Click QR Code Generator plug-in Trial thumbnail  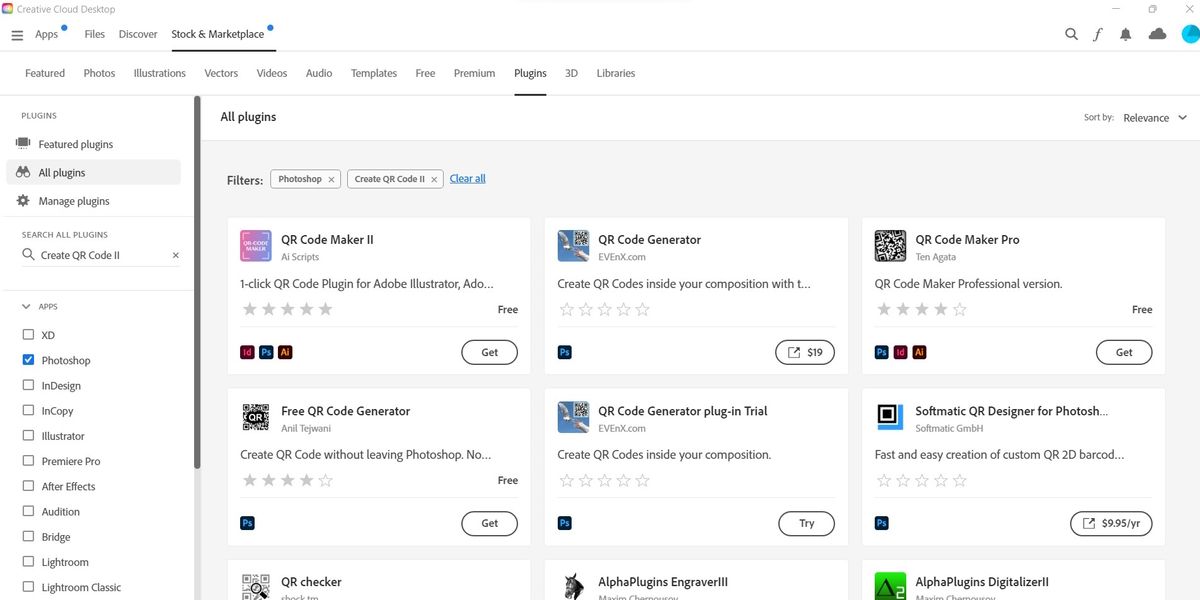point(573,417)
